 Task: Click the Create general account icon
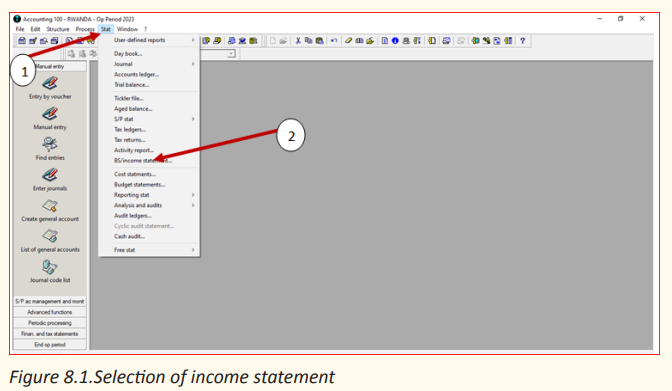pos(50,205)
